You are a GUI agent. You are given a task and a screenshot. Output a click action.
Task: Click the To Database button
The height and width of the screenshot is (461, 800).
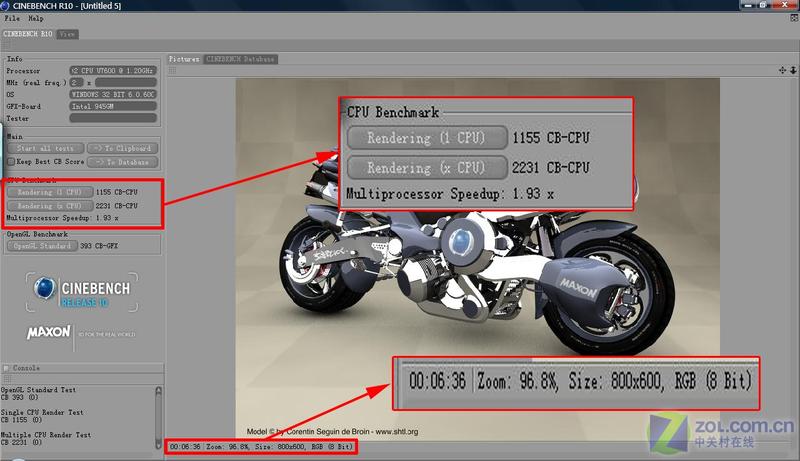122,162
